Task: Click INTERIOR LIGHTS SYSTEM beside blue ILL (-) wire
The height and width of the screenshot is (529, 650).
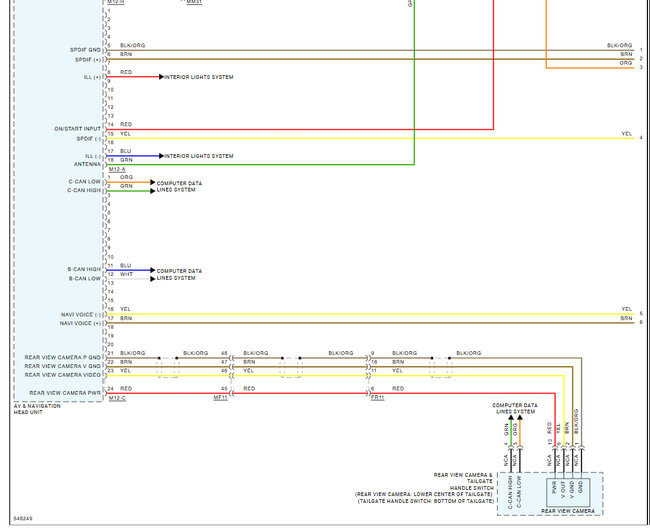Action: (x=199, y=156)
